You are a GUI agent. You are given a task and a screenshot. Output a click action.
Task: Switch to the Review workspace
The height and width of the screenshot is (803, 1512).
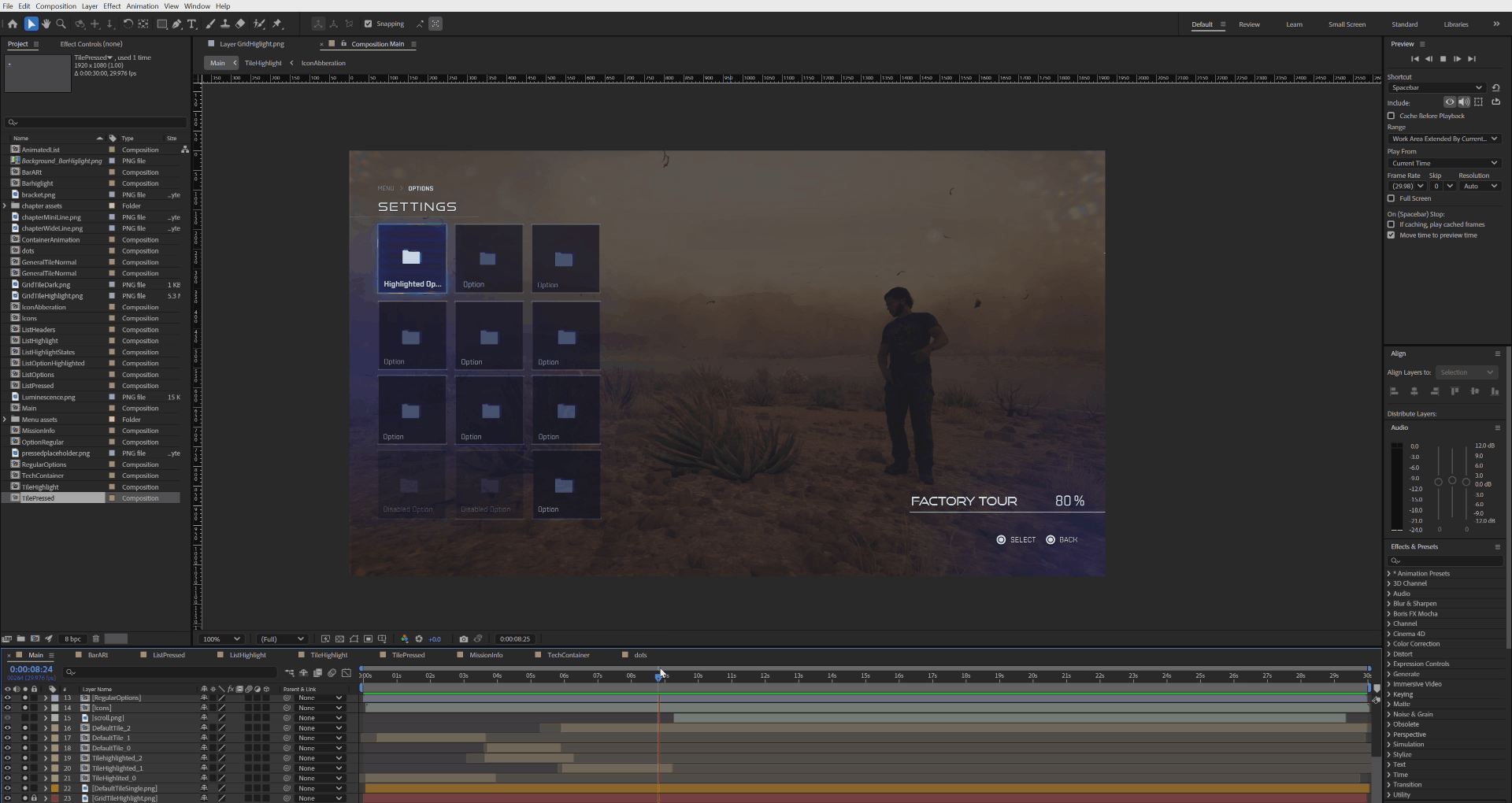[x=1249, y=24]
